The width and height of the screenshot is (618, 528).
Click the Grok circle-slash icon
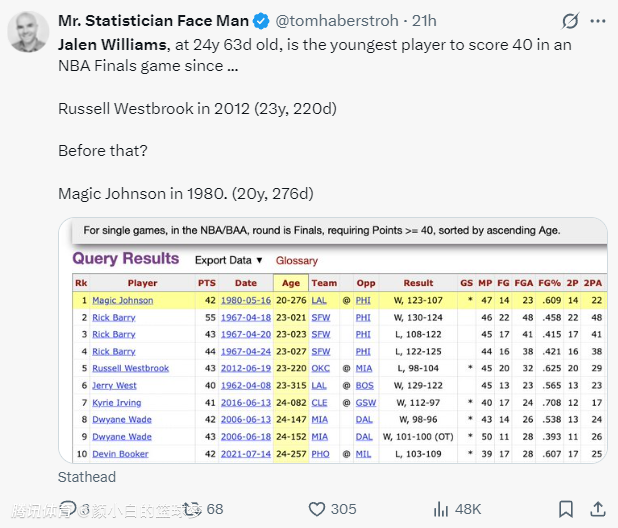coord(570,21)
